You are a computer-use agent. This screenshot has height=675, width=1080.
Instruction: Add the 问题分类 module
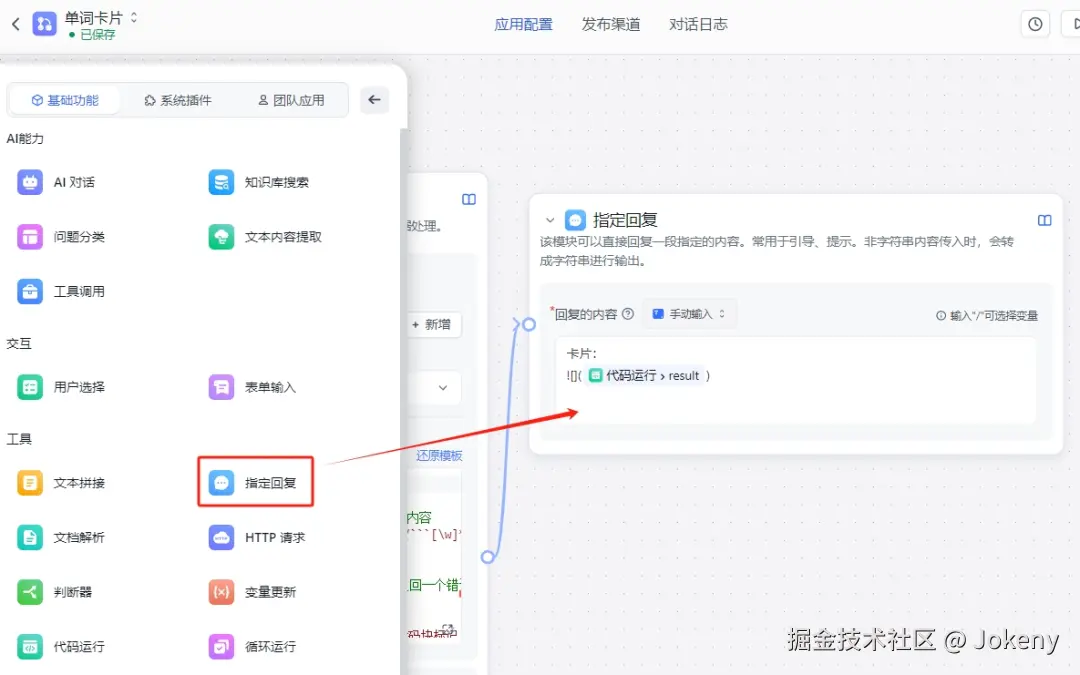pos(61,237)
